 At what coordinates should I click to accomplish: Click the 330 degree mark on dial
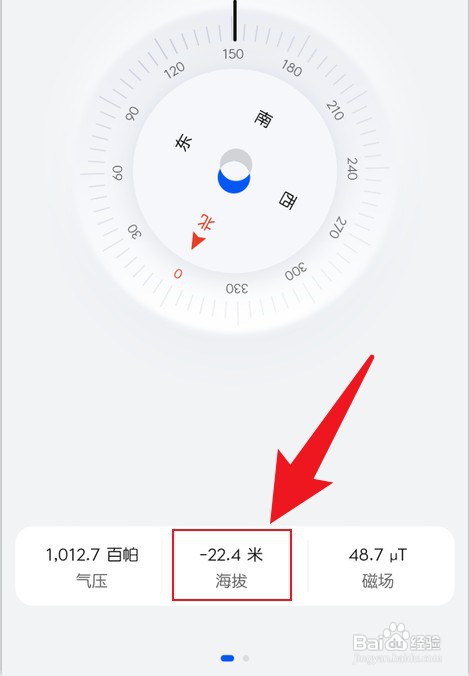237,288
